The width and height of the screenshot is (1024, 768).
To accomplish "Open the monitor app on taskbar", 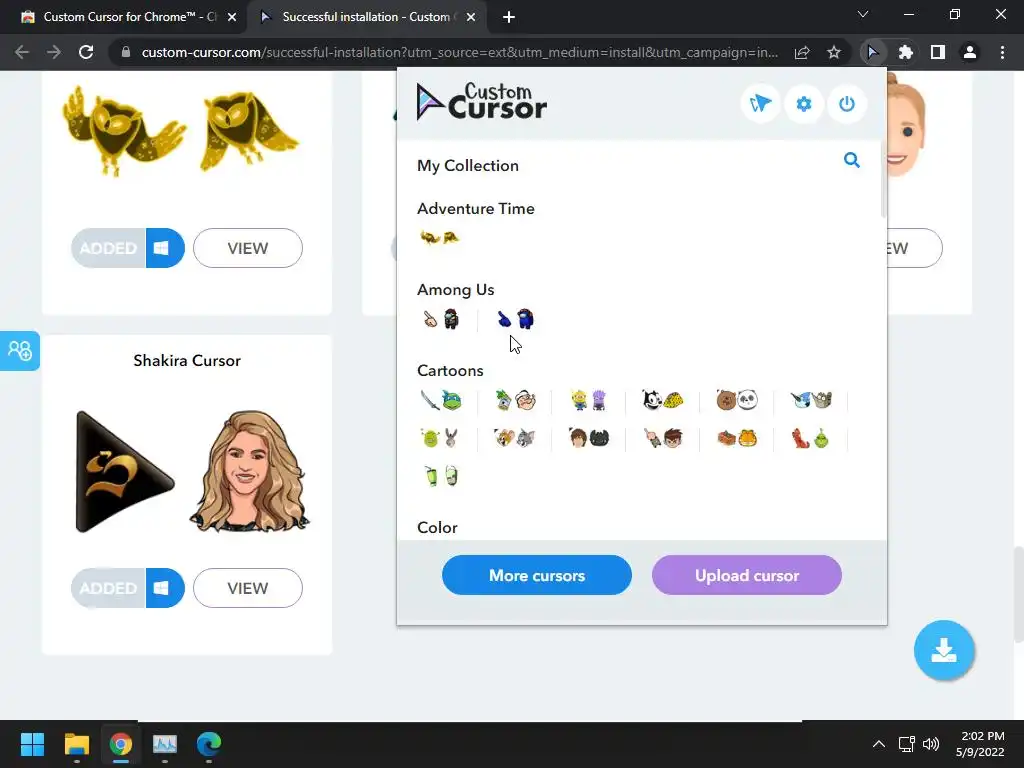I will (165, 744).
